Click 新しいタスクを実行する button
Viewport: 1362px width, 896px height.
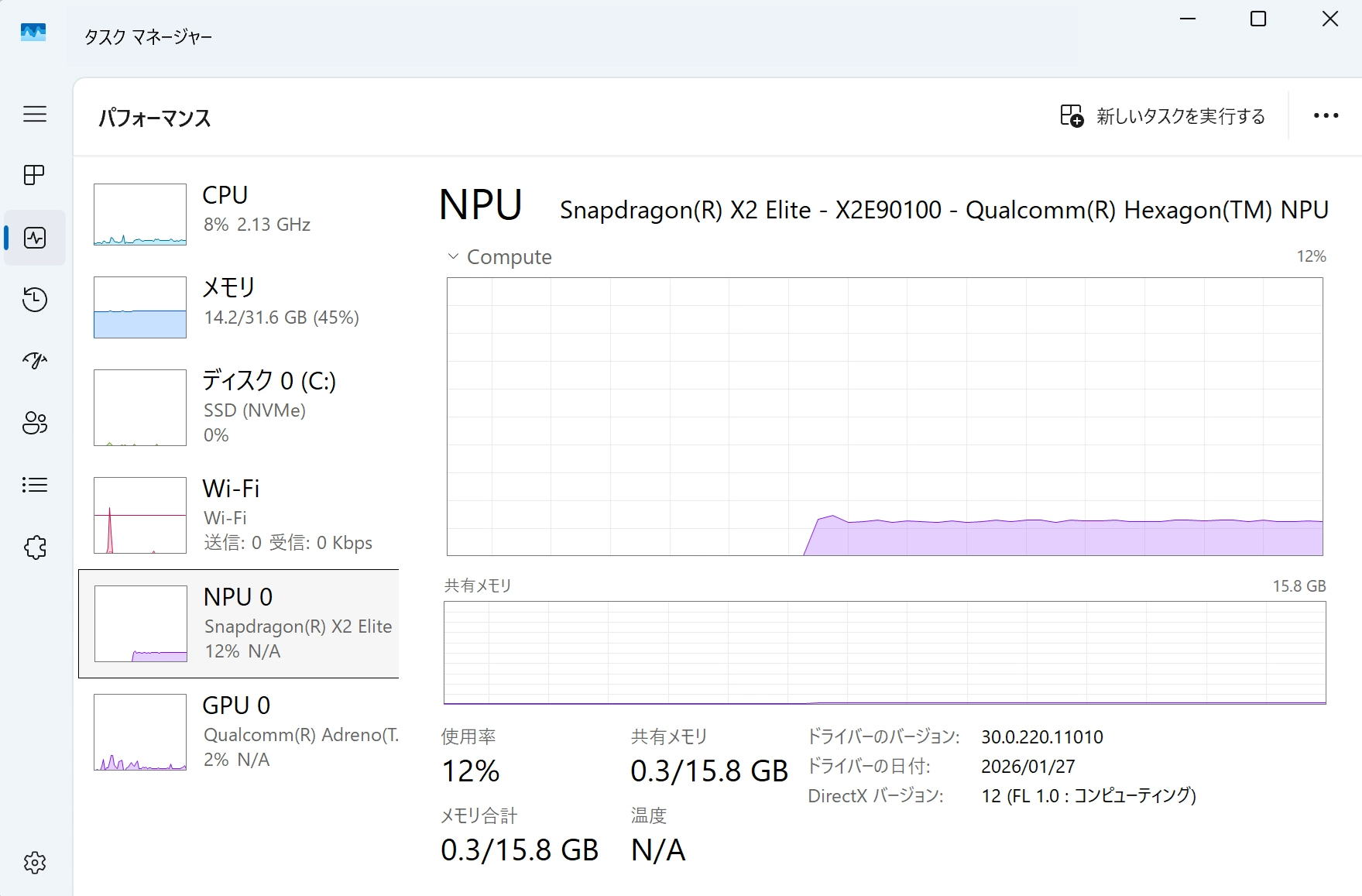pos(1162,115)
